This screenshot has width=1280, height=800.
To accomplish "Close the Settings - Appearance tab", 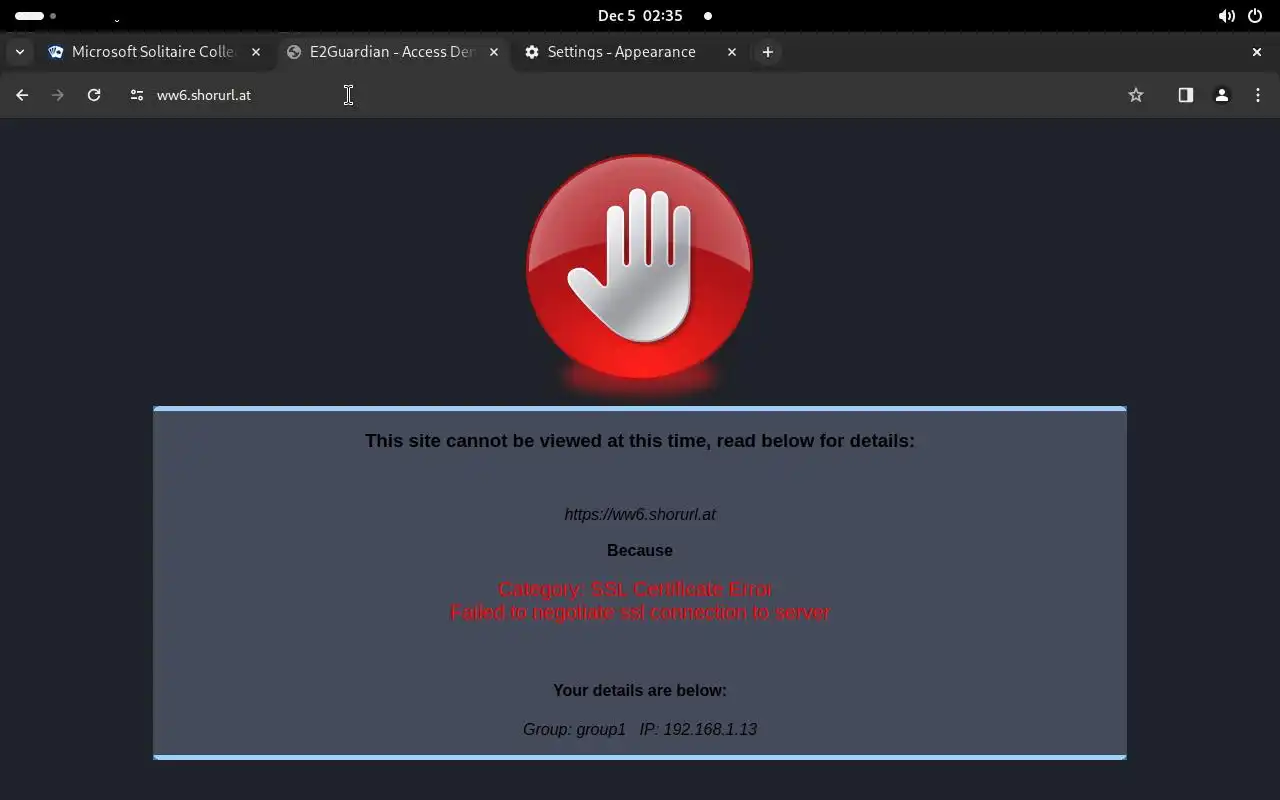I will 732,52.
